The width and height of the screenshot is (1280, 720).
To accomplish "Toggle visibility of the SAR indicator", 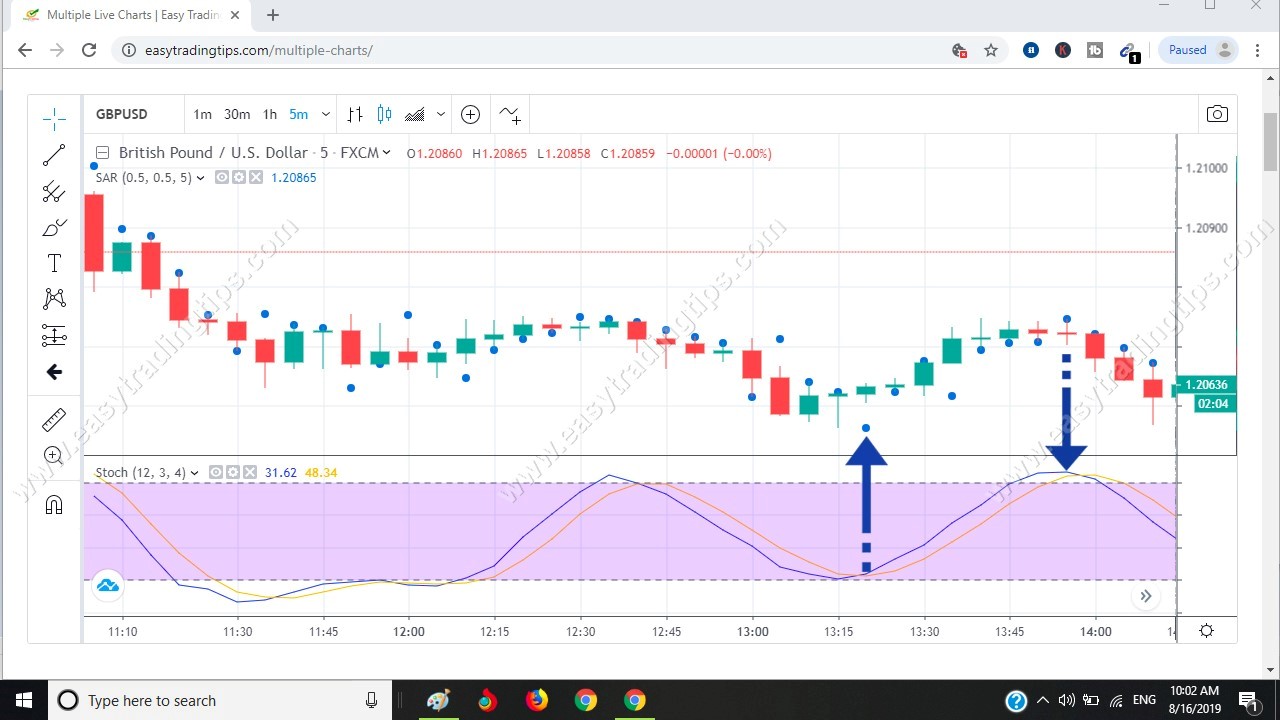I will pyautogui.click(x=221, y=177).
